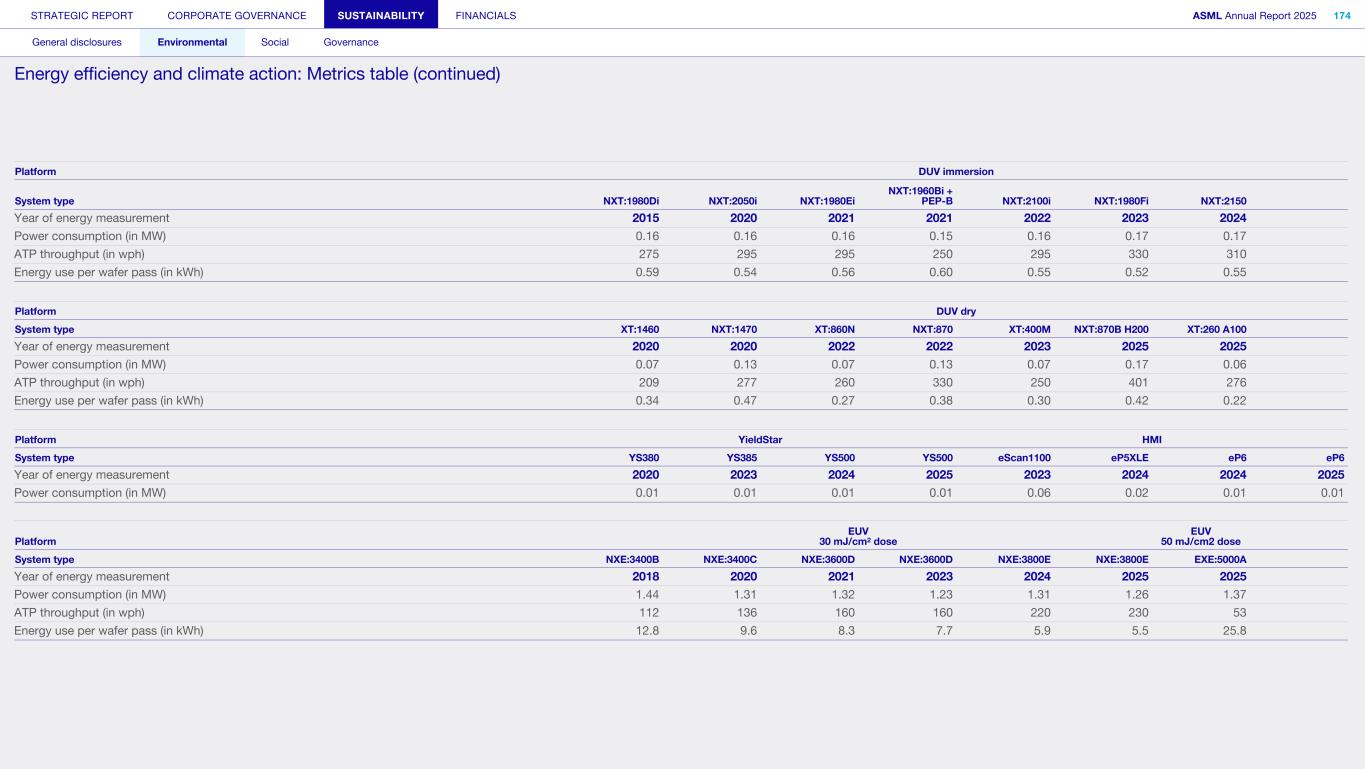The width and height of the screenshot is (1365, 769).
Task: Go to the Financials tab
Action: [x=485, y=15]
